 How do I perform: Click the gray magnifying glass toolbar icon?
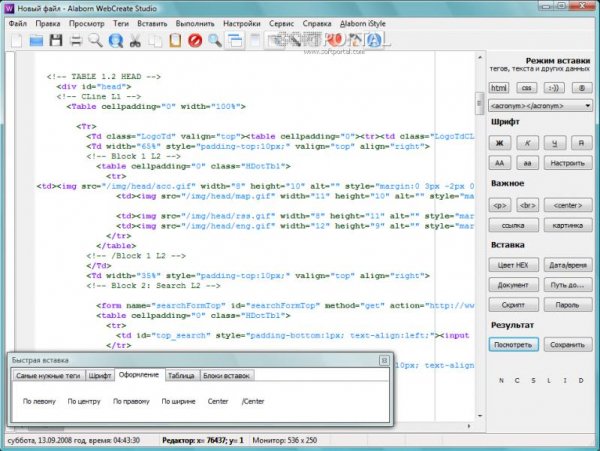[x=96, y=40]
